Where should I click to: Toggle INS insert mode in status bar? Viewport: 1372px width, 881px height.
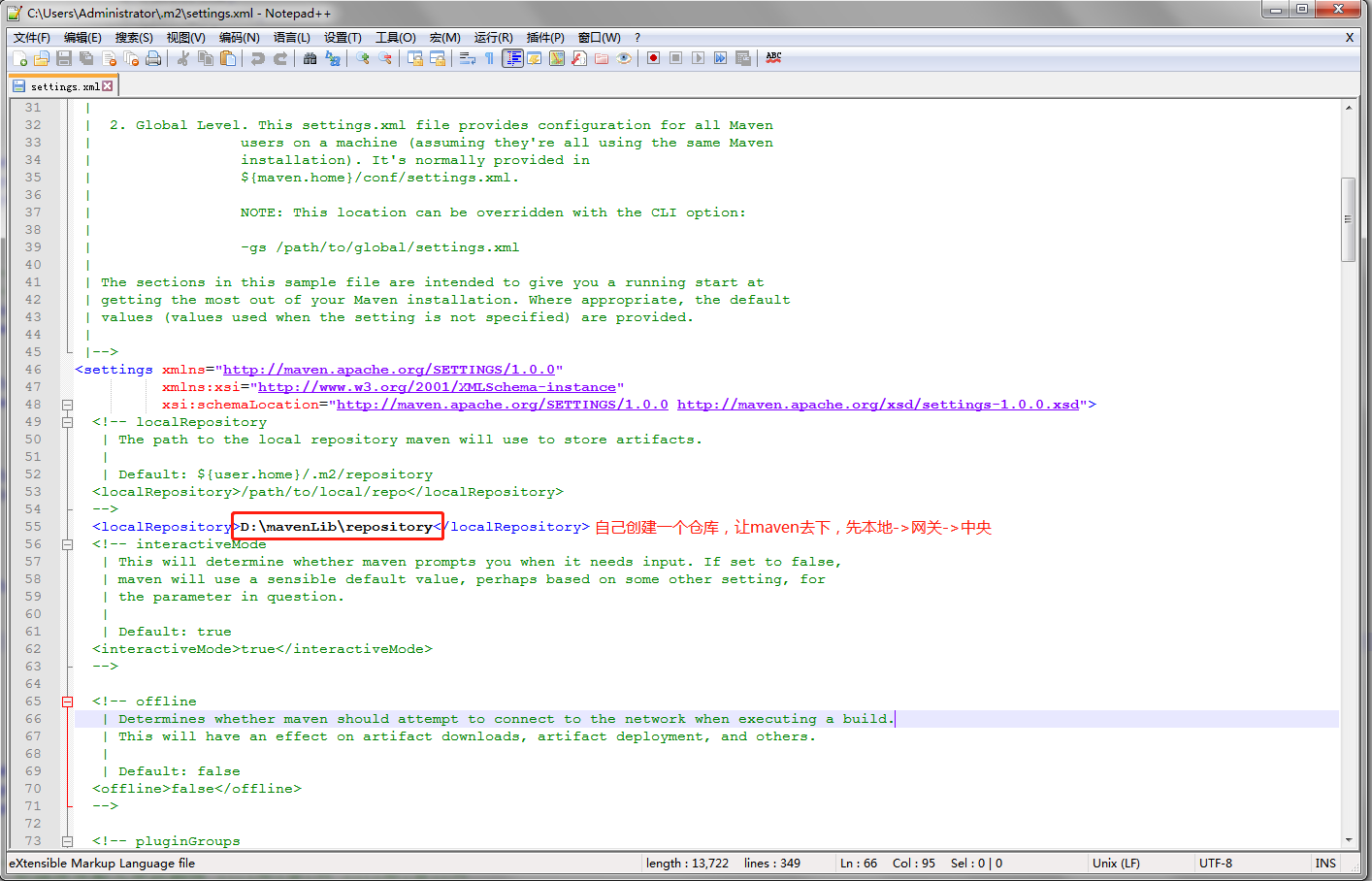click(1325, 864)
